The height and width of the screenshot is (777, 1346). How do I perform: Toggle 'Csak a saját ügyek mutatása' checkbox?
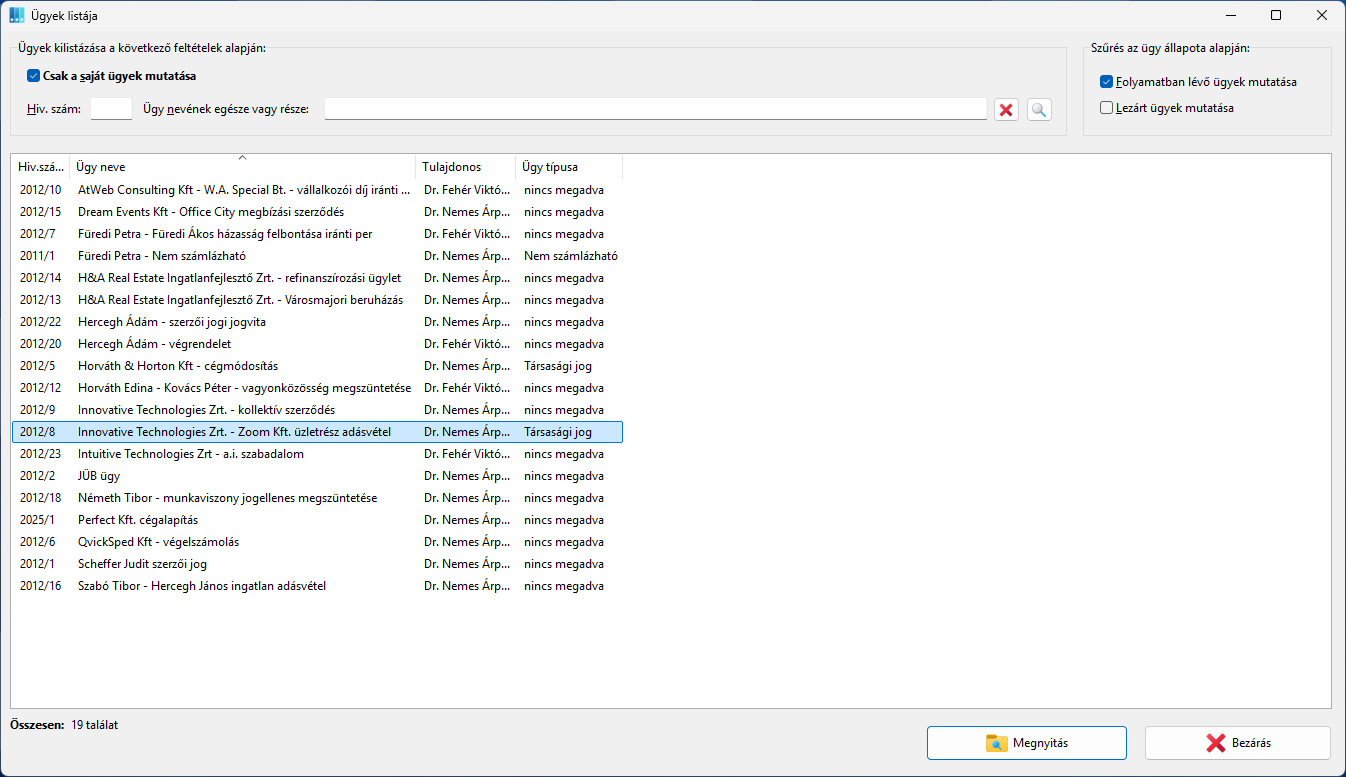[34, 76]
